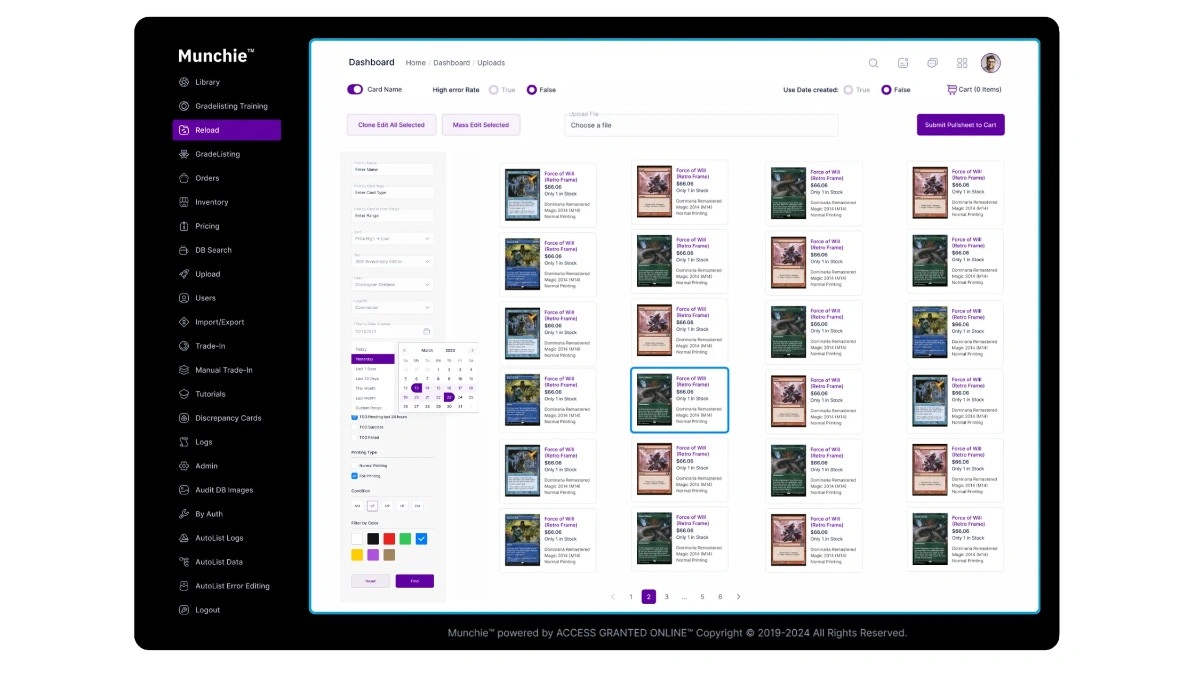
Task: Open the search icon in the top bar
Action: [873, 63]
